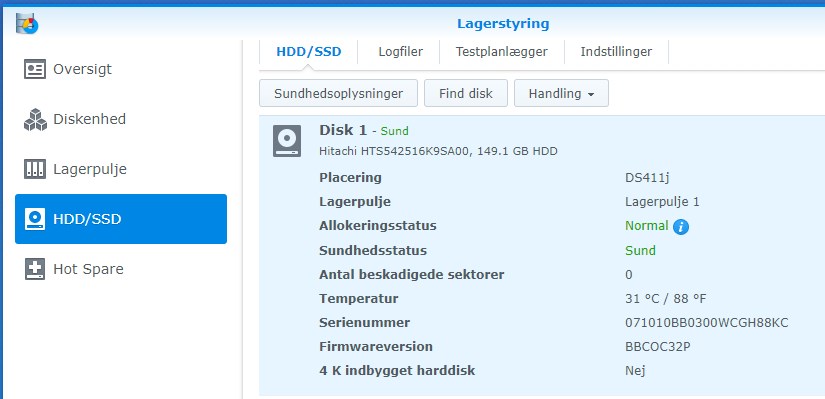
Task: Click the Sundhedsoplysninger button
Action: click(x=338, y=93)
